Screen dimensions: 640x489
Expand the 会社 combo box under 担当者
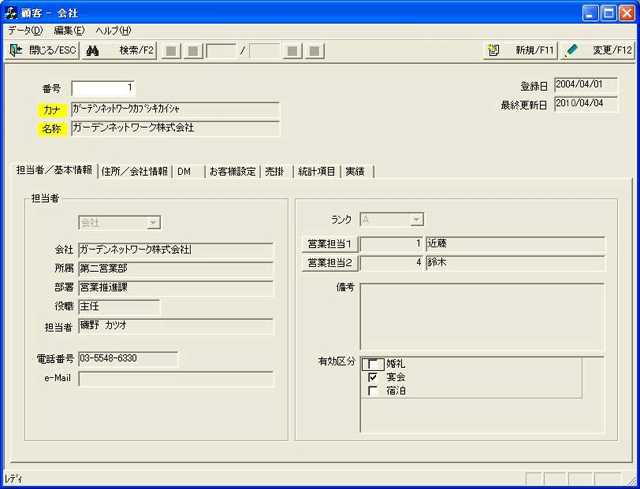pyautogui.click(x=153, y=223)
